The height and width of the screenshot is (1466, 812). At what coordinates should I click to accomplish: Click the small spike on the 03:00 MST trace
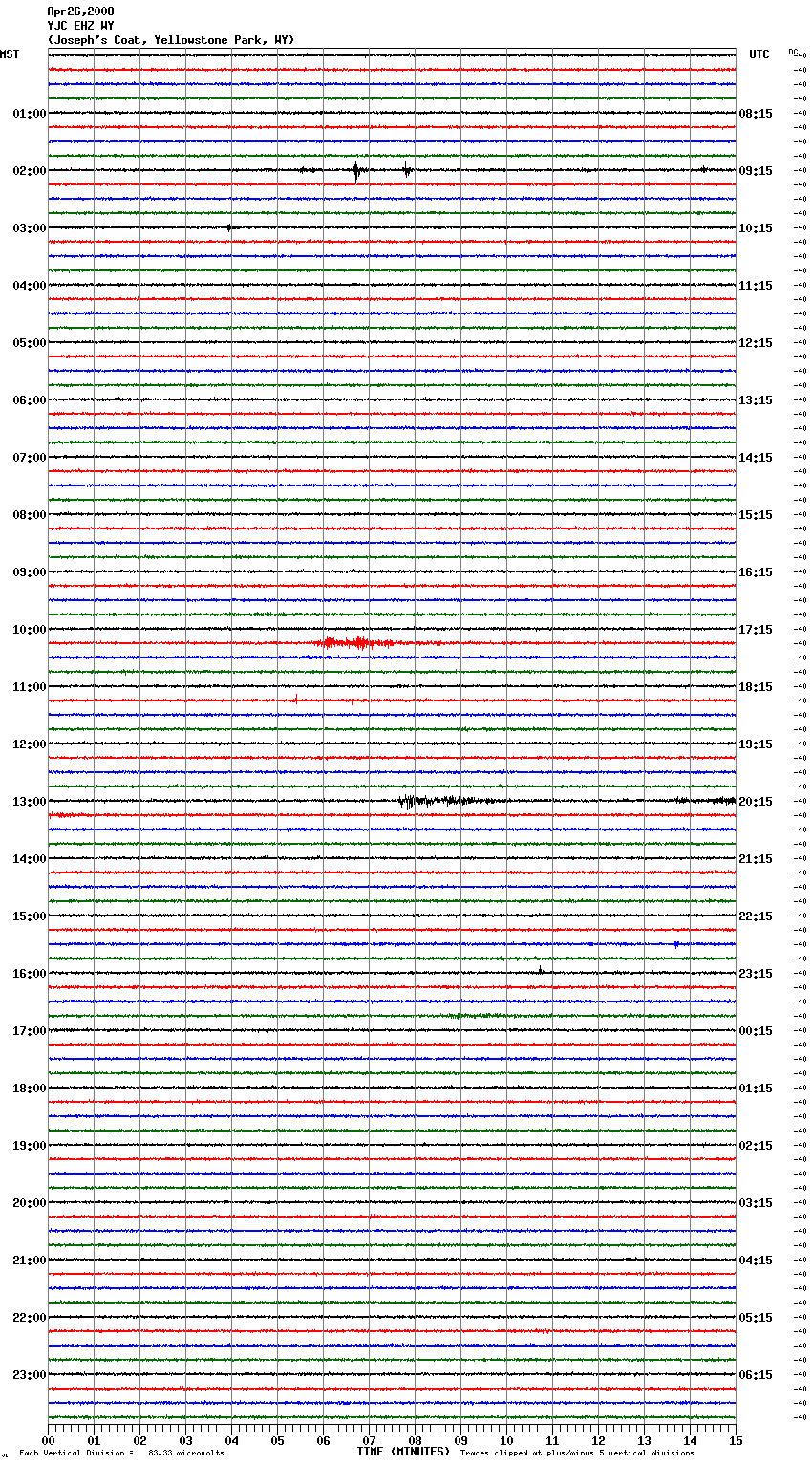[229, 227]
